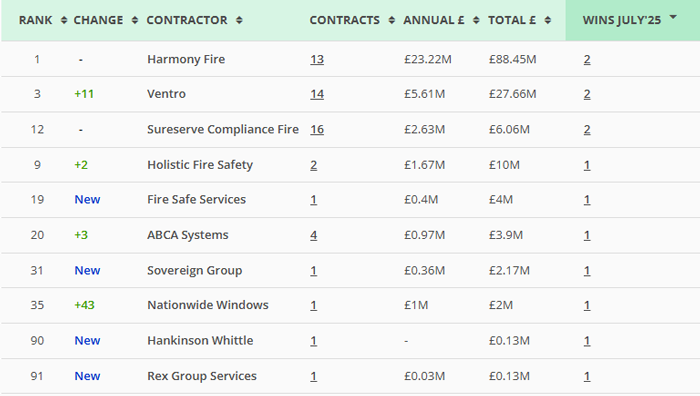Open Ventro's 14 contracts link
This screenshot has height=396, width=700.
[317, 94]
